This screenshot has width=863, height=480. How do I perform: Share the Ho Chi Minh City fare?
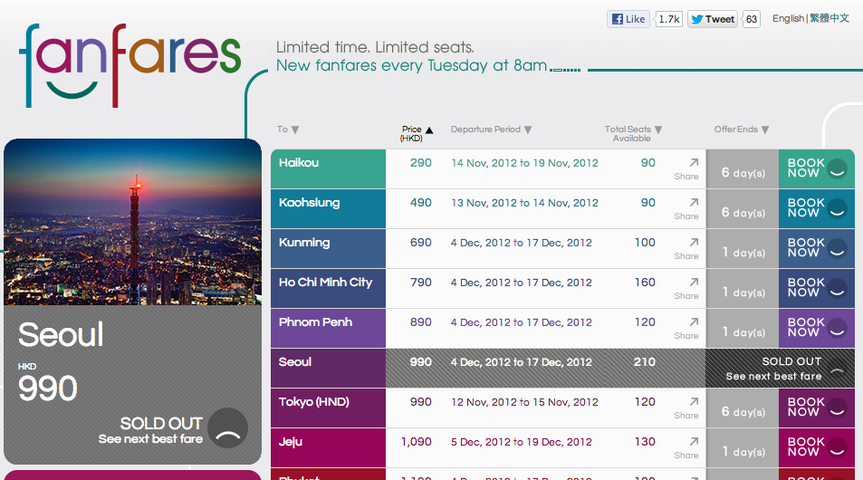686,288
